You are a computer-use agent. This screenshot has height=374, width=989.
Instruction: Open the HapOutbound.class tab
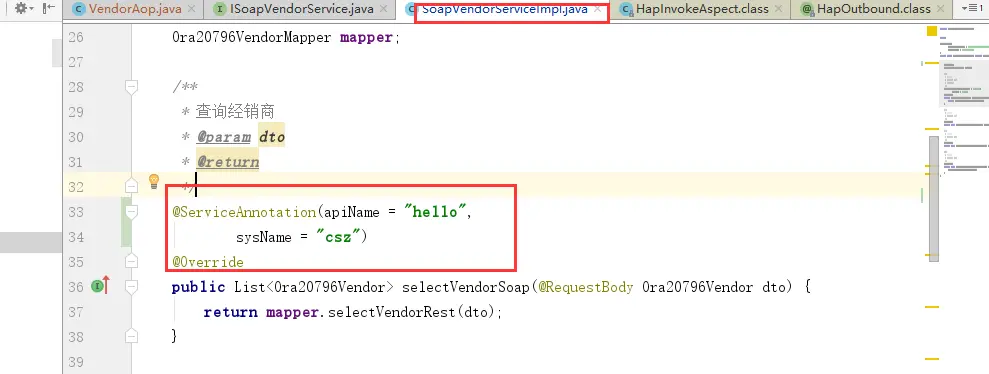tap(874, 9)
